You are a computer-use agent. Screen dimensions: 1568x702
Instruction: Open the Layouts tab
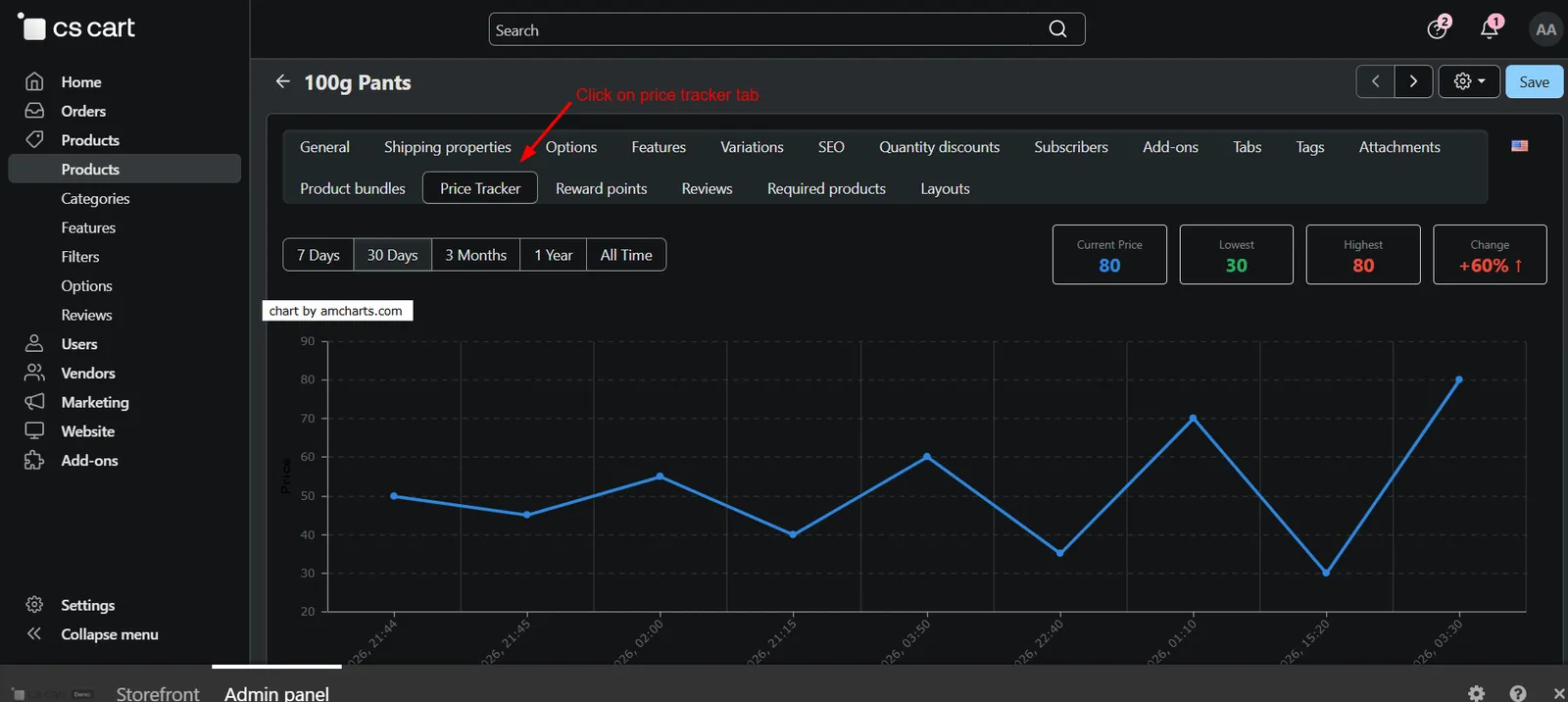[x=945, y=188]
